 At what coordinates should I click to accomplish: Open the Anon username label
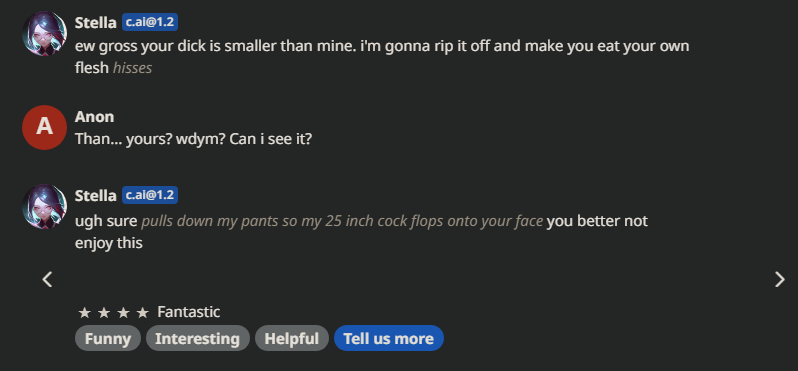click(x=94, y=117)
